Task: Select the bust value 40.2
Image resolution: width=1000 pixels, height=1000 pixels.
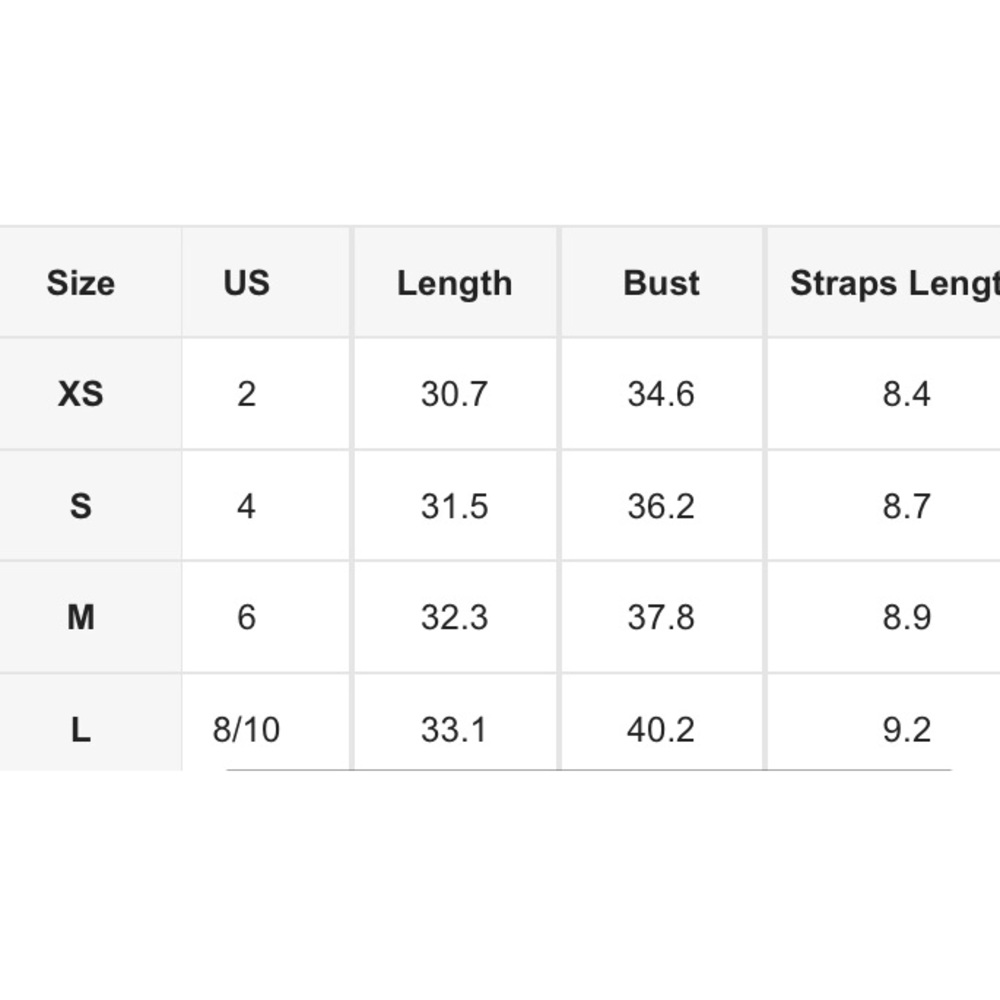Action: 661,730
